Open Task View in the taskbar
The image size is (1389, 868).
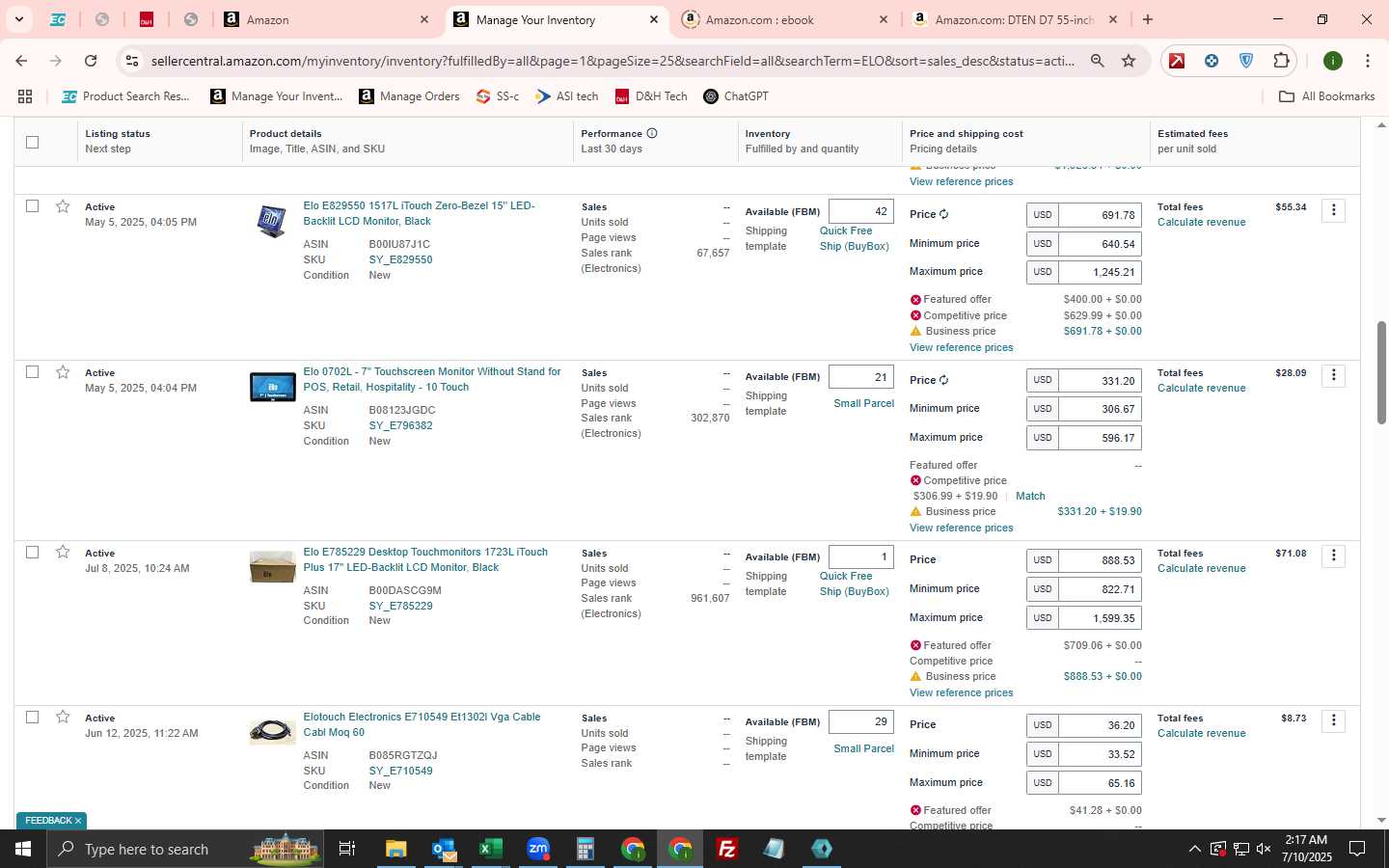[x=346, y=849]
